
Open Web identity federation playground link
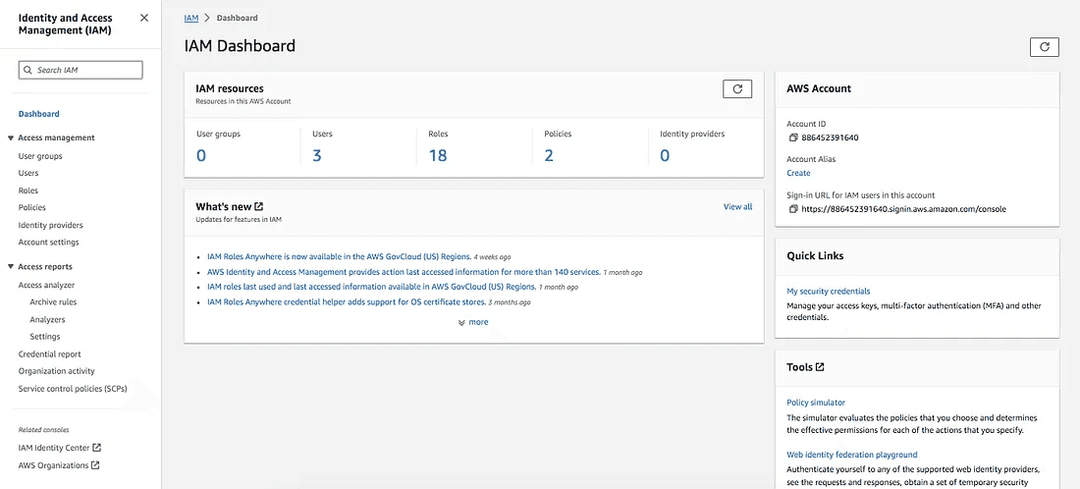click(x=852, y=455)
